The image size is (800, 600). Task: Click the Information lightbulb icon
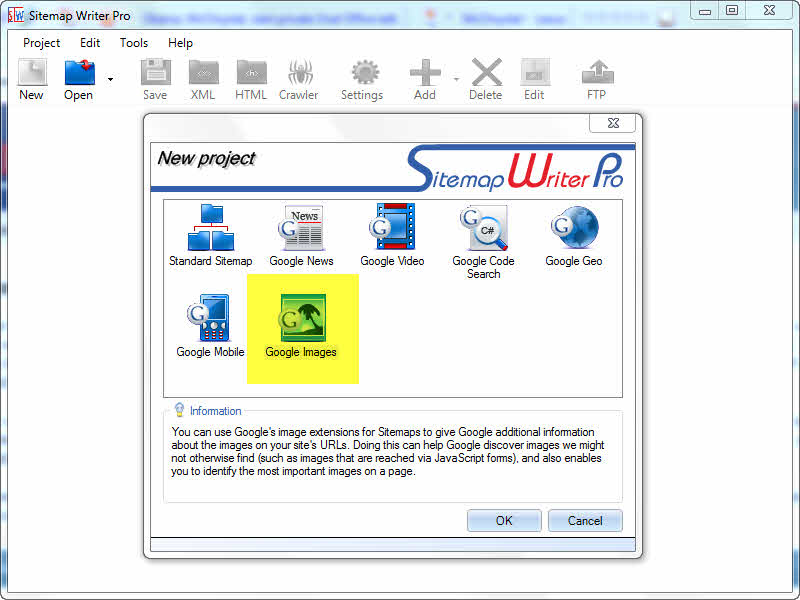[x=179, y=409]
